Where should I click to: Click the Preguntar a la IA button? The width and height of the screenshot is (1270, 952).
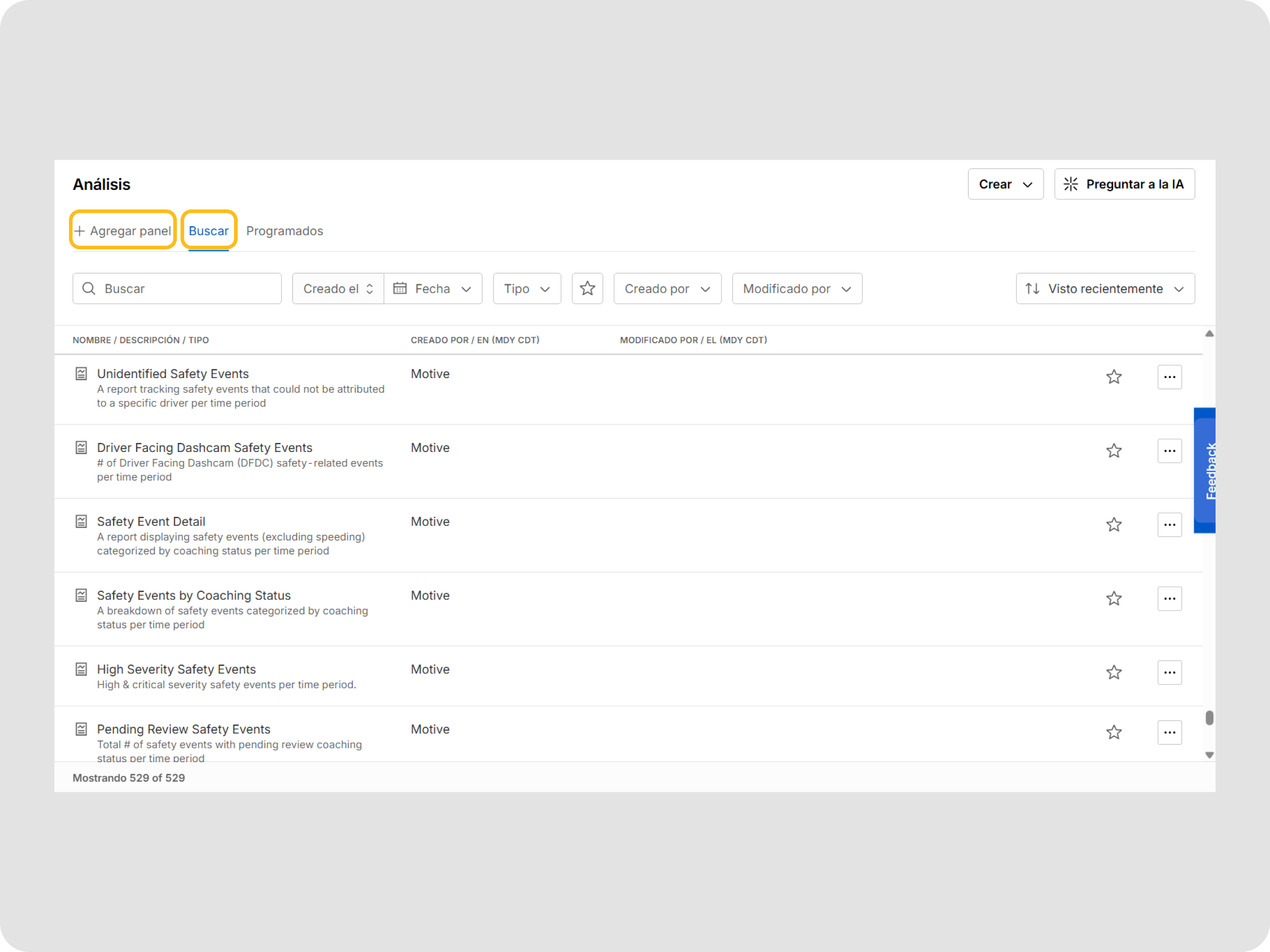[1123, 184]
